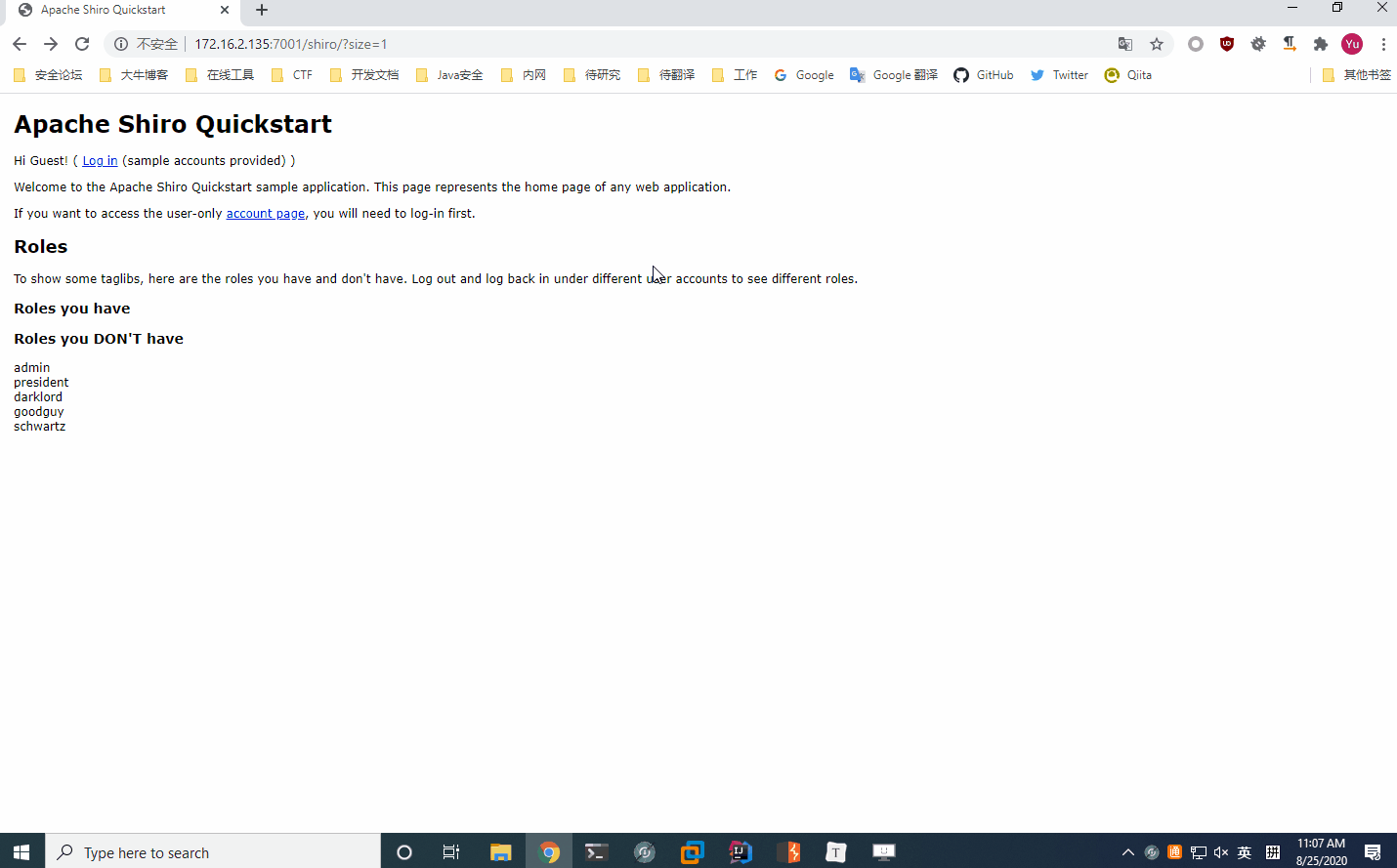Open Task View on the taskbar
Screen dimensions: 1397x868
pos(451,852)
